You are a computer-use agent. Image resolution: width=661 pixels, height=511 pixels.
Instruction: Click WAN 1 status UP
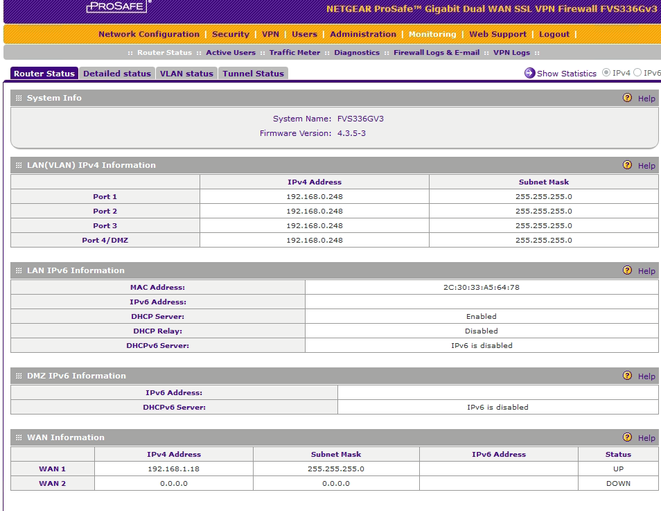[x=618, y=469]
